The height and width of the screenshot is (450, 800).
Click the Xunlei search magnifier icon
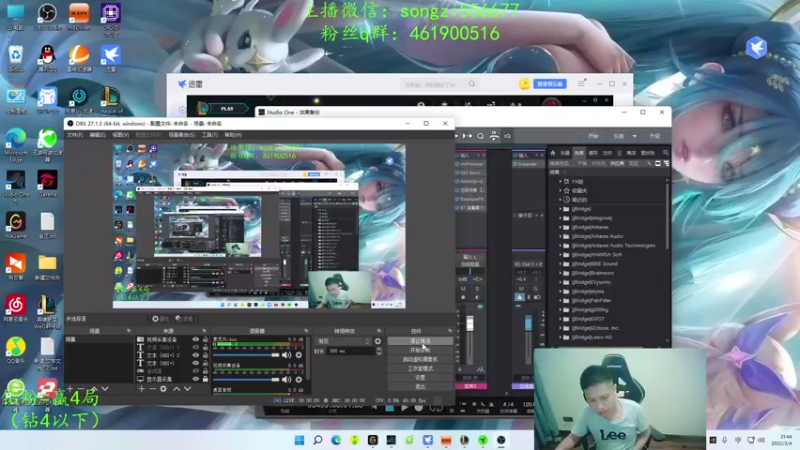point(471,84)
